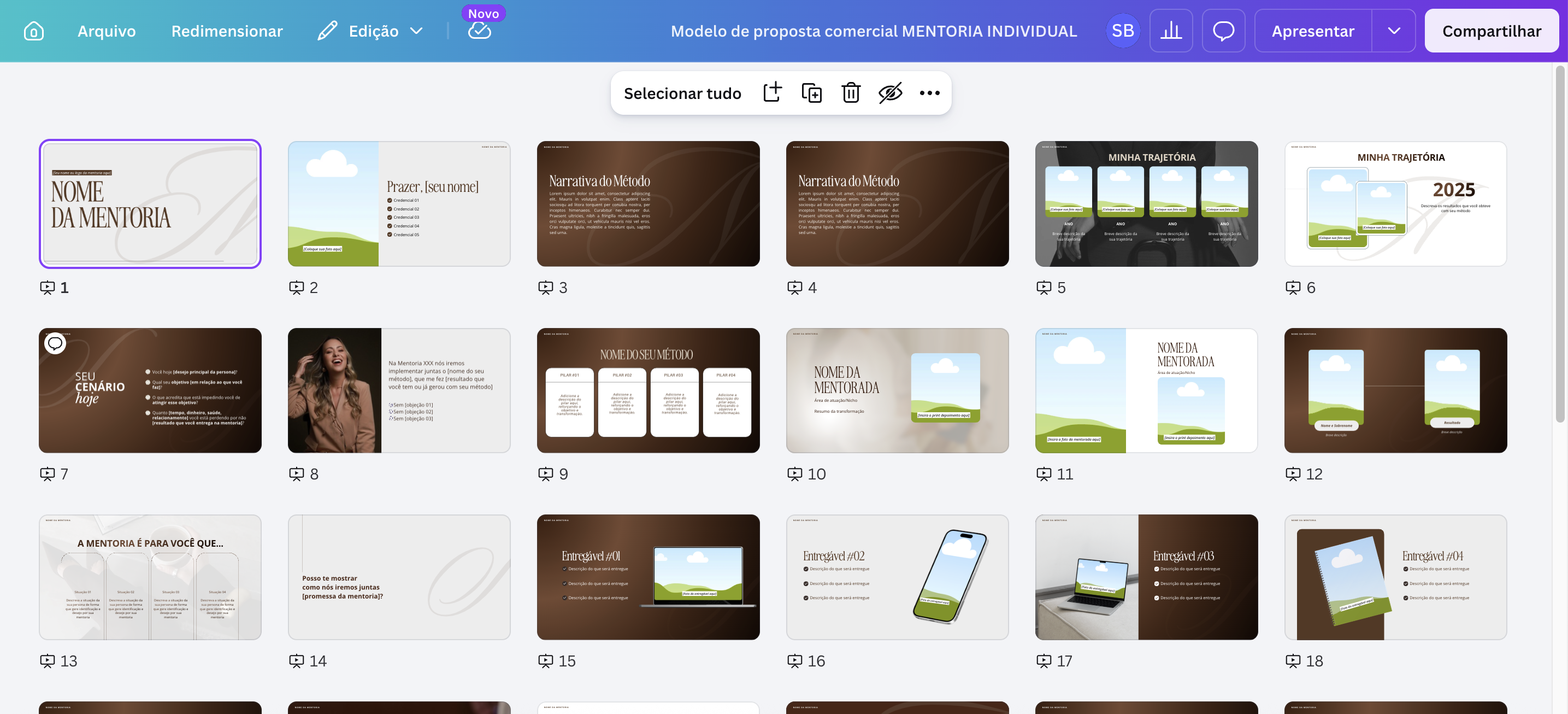Select slide 12 thumbnail with two images
Image resolution: width=1568 pixels, height=714 pixels.
(1396, 390)
